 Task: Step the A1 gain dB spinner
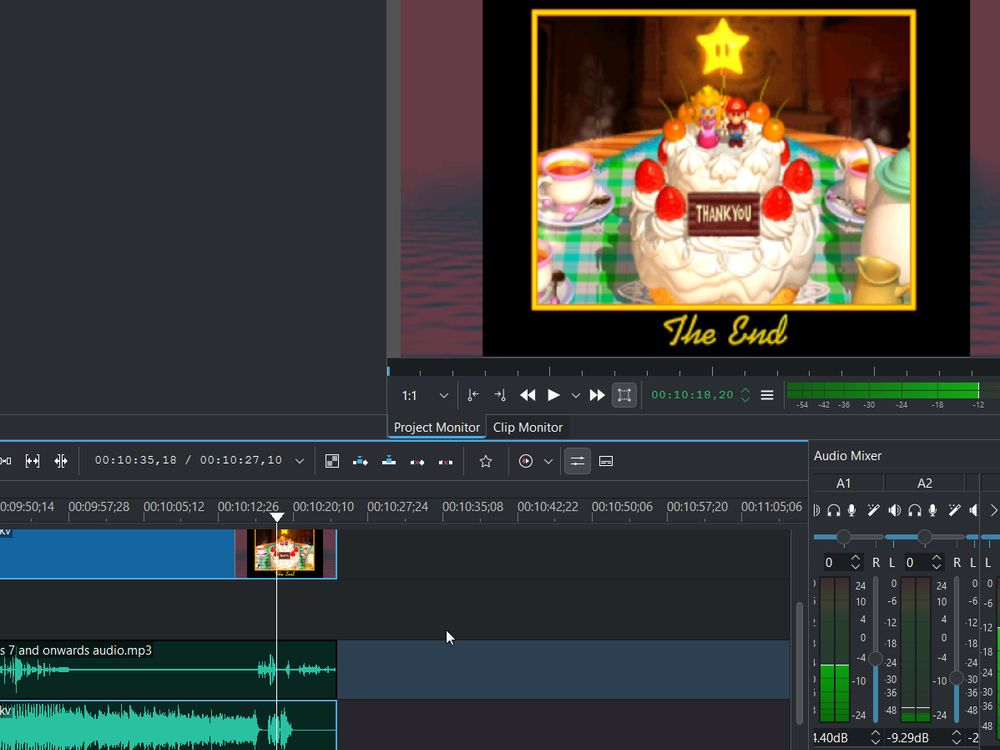876,737
